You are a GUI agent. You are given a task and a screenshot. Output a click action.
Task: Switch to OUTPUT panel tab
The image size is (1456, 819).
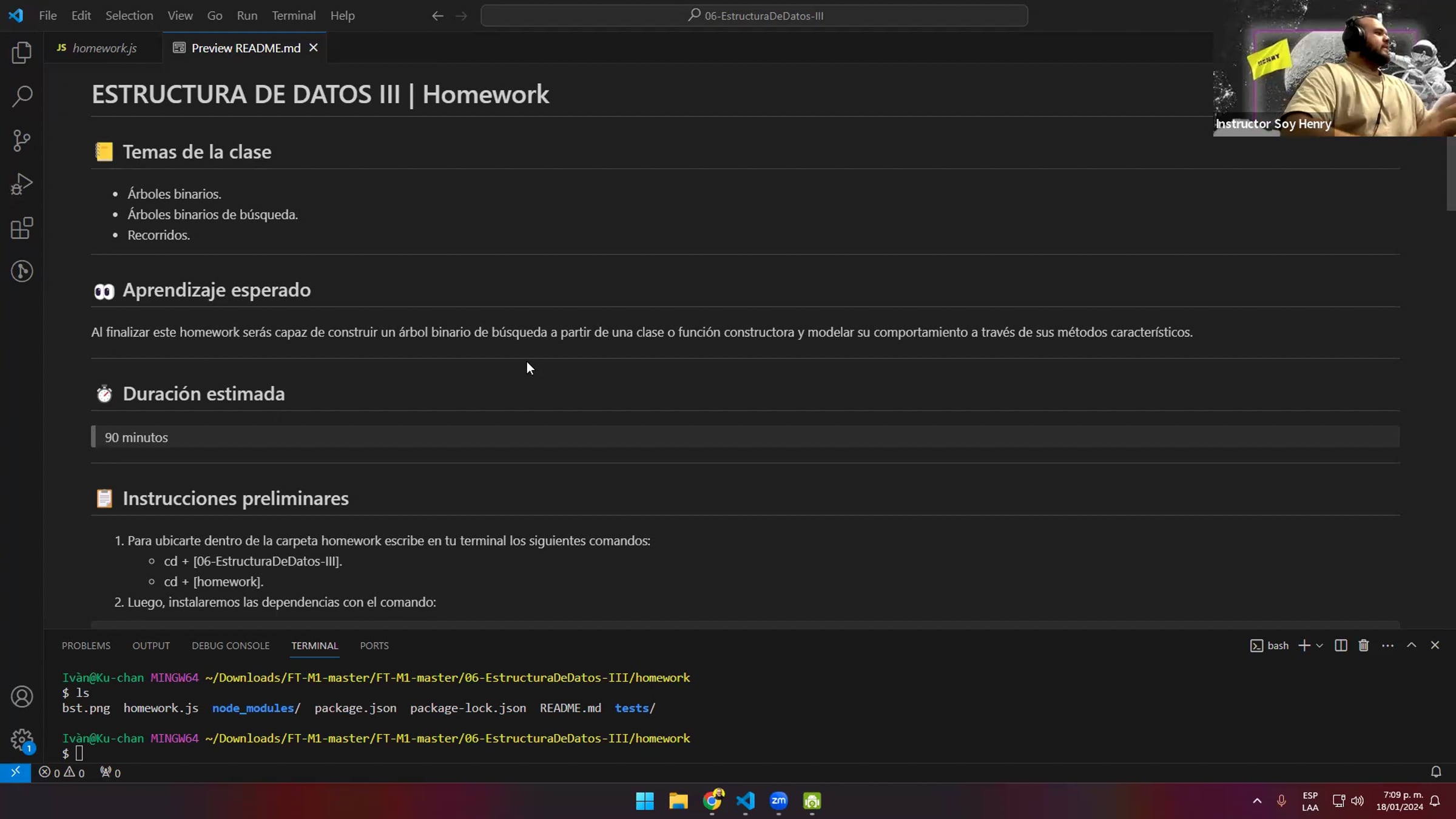[x=151, y=645]
